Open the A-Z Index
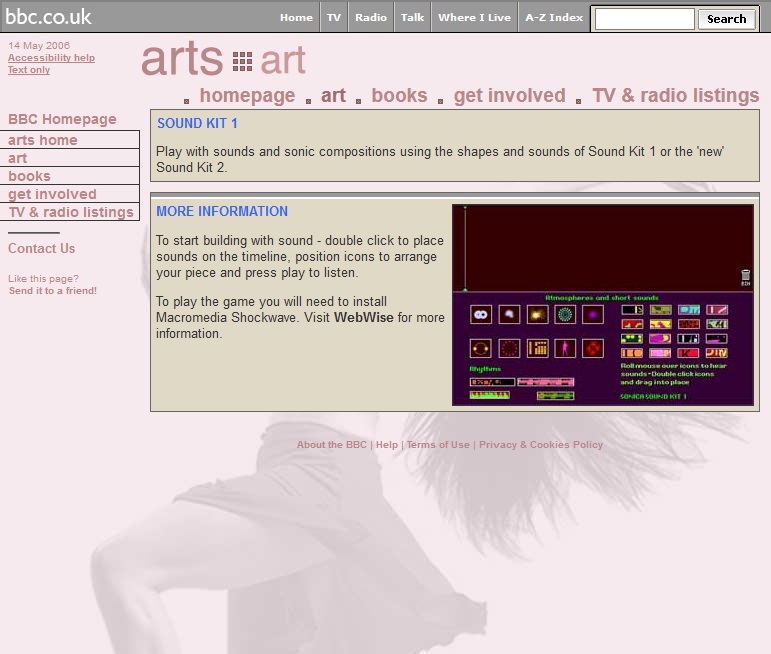This screenshot has height=654, width=771. coord(554,17)
